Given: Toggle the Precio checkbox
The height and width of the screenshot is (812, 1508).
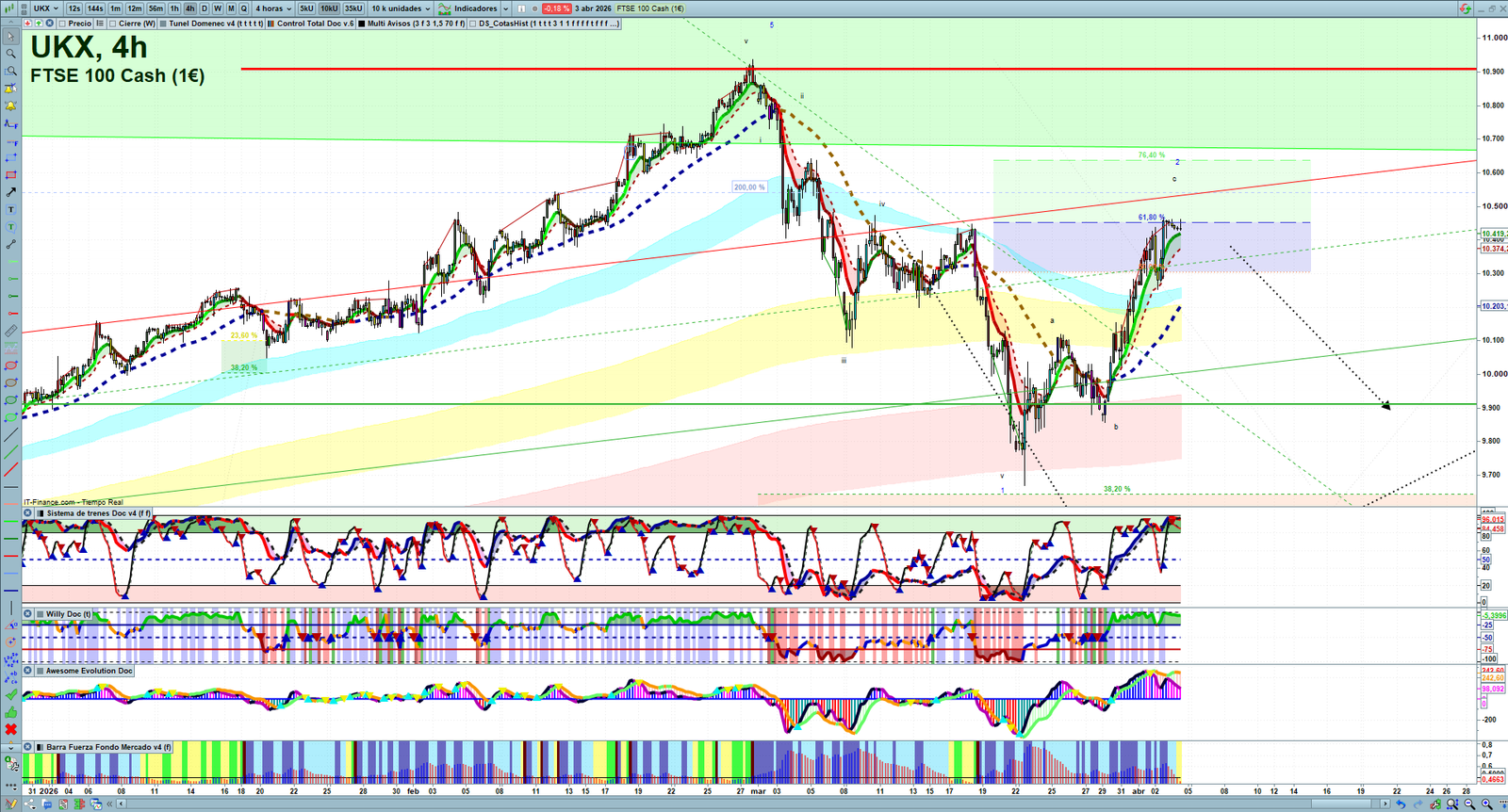Looking at the screenshot, I should (x=63, y=24).
